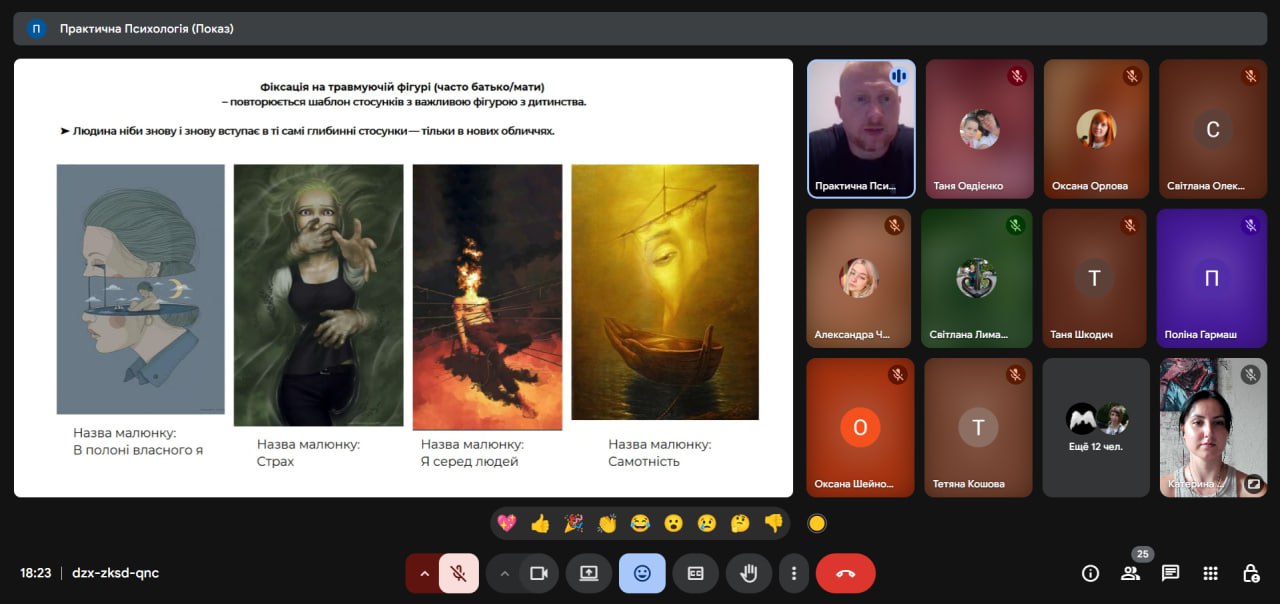Screen dimensions: 1280x604
Task: Open the three-dot more options menu
Action: pyautogui.click(x=794, y=573)
